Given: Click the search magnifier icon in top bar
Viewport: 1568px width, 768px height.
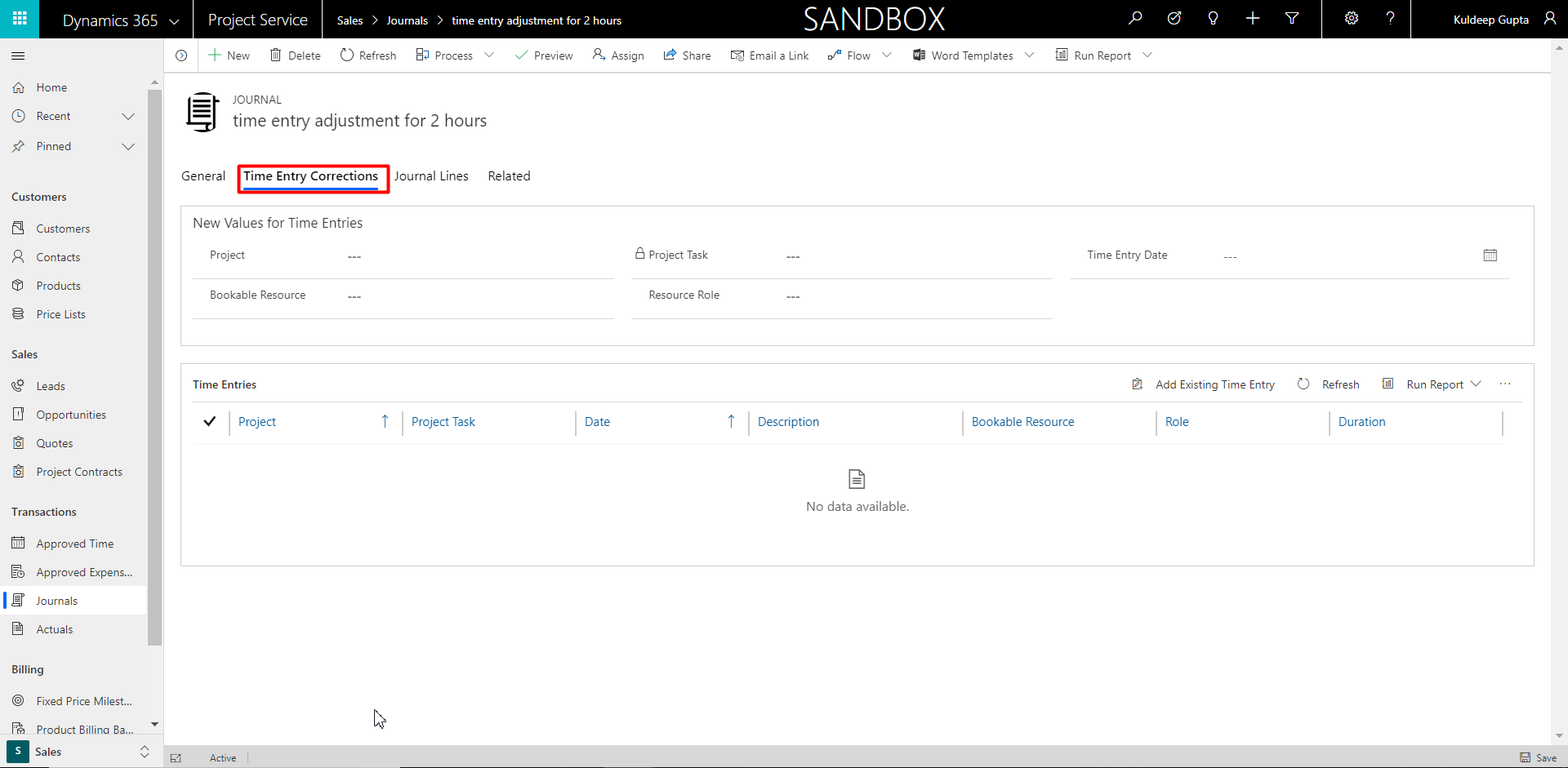Looking at the screenshot, I should pos(1135,19).
